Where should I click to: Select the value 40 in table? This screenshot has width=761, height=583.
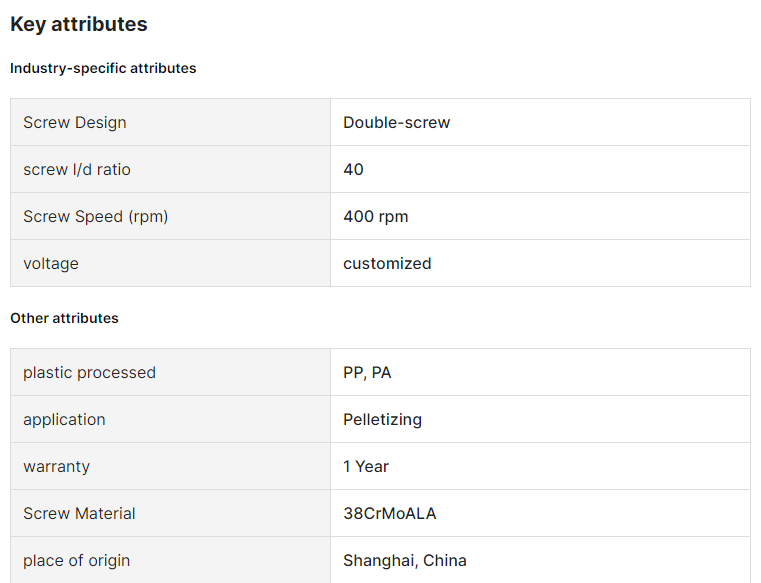[353, 169]
